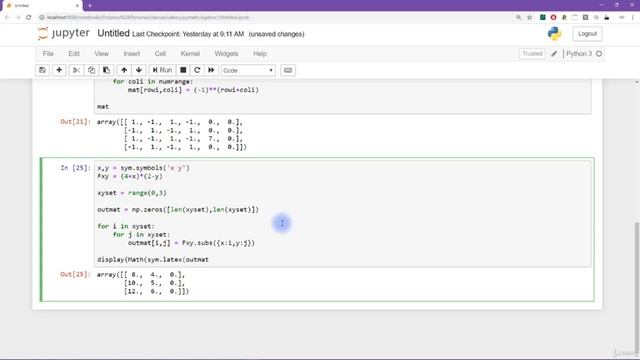
Task: Click the Python 3 kernel name
Action: click(579, 54)
